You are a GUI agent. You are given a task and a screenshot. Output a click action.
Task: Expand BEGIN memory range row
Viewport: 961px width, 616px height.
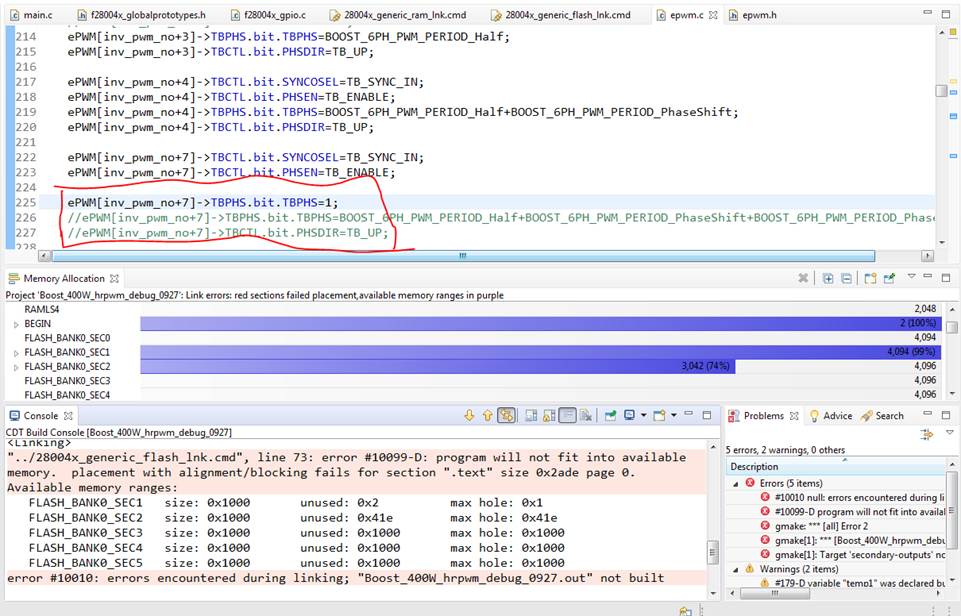point(16,324)
